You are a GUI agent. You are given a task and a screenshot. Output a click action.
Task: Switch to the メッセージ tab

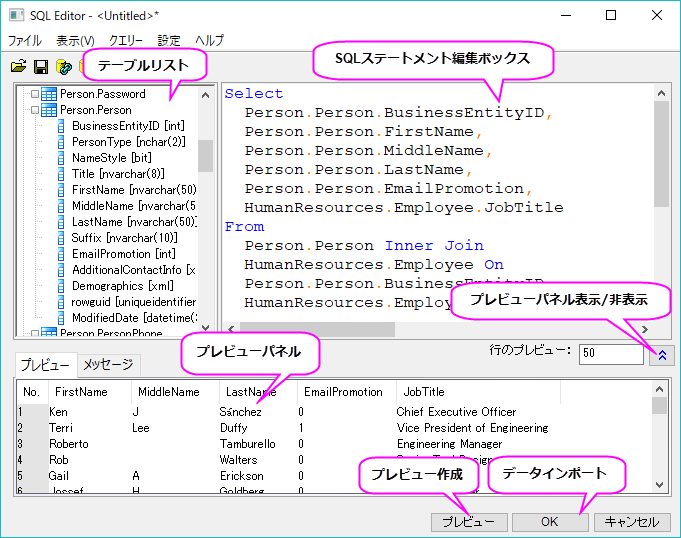(108, 364)
